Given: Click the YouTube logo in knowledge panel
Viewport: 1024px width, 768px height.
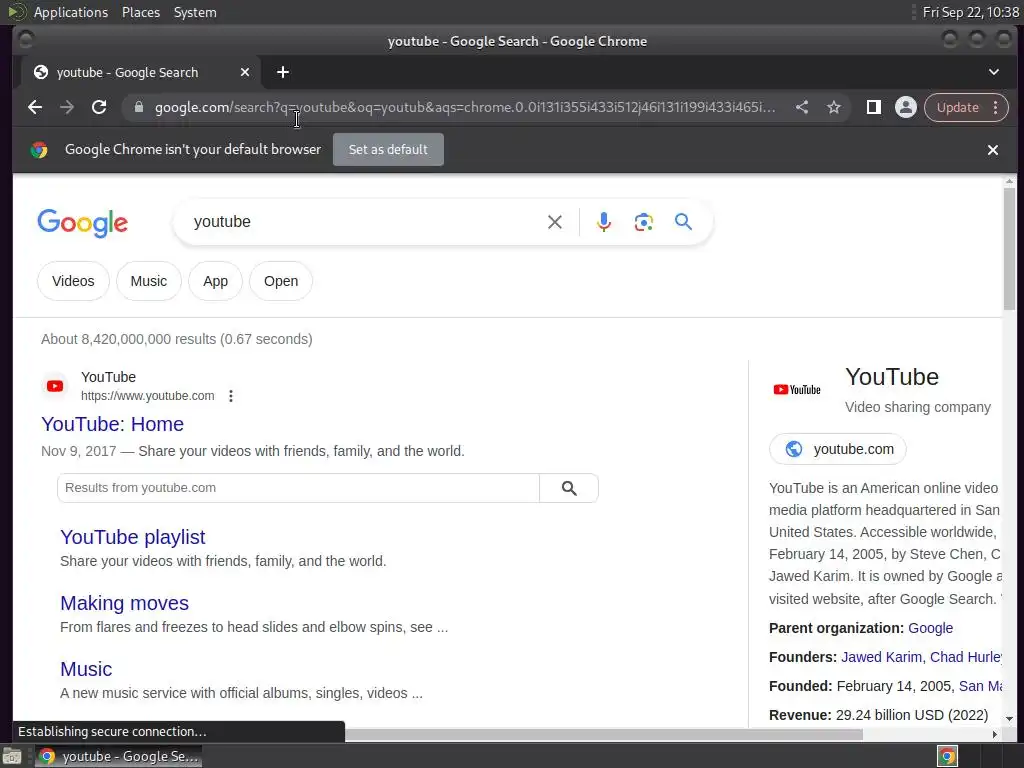Looking at the screenshot, I should 797,390.
